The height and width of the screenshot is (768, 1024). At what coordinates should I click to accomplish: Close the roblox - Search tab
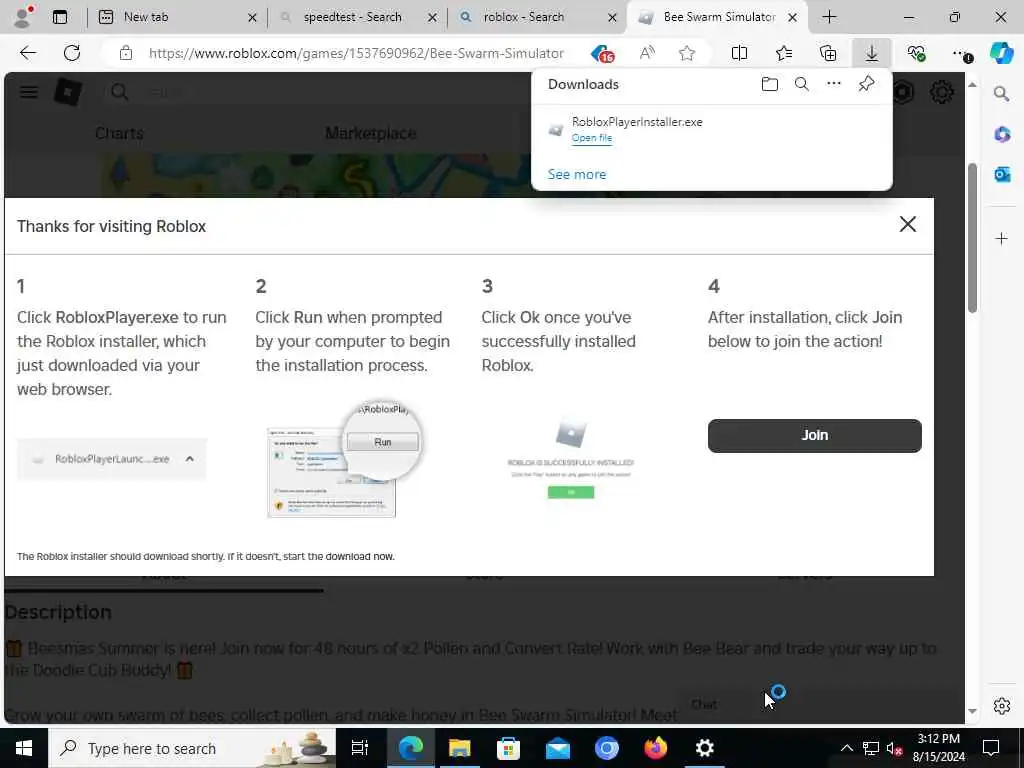[612, 18]
